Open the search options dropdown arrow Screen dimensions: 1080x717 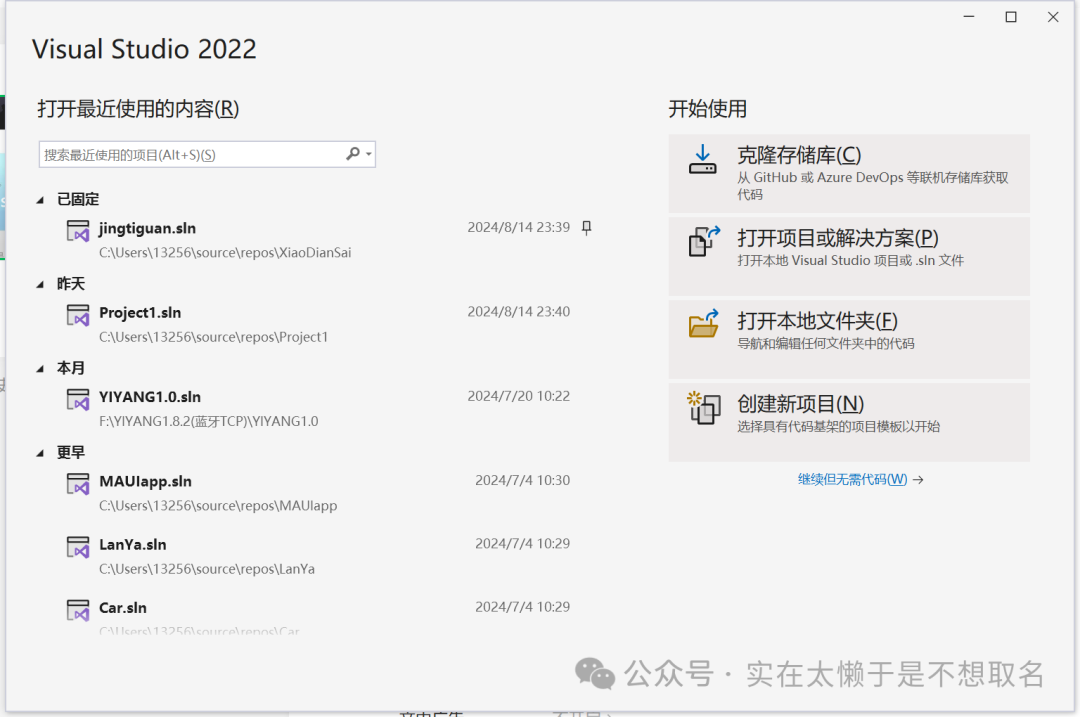point(368,154)
